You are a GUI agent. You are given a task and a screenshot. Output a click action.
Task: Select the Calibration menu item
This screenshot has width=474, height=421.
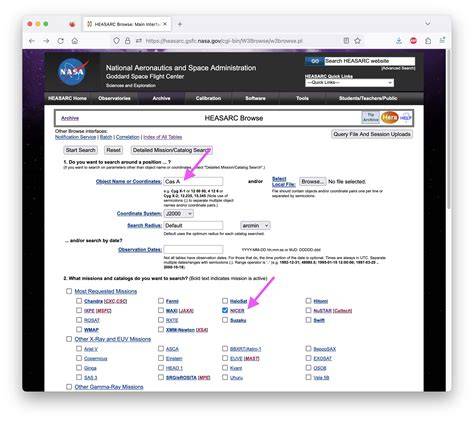[208, 98]
